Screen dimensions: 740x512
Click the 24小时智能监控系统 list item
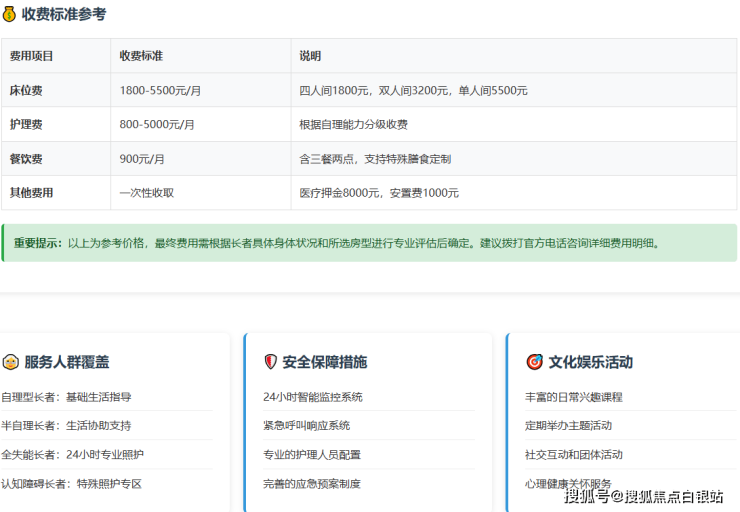click(x=313, y=397)
